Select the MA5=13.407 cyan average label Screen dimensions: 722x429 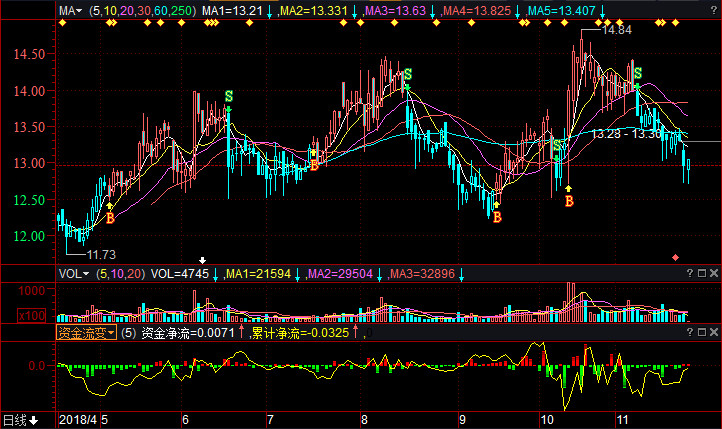(x=561, y=11)
